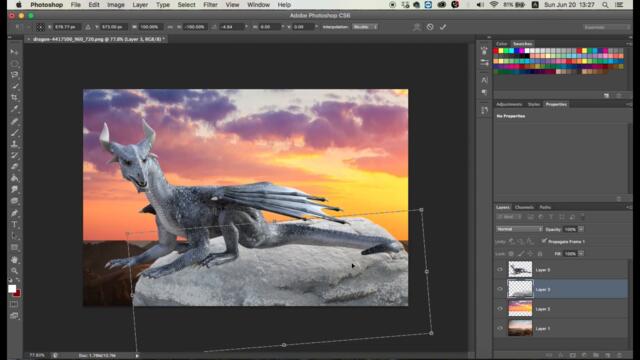
Task: Select the Eyedropper tool
Action: (14, 109)
